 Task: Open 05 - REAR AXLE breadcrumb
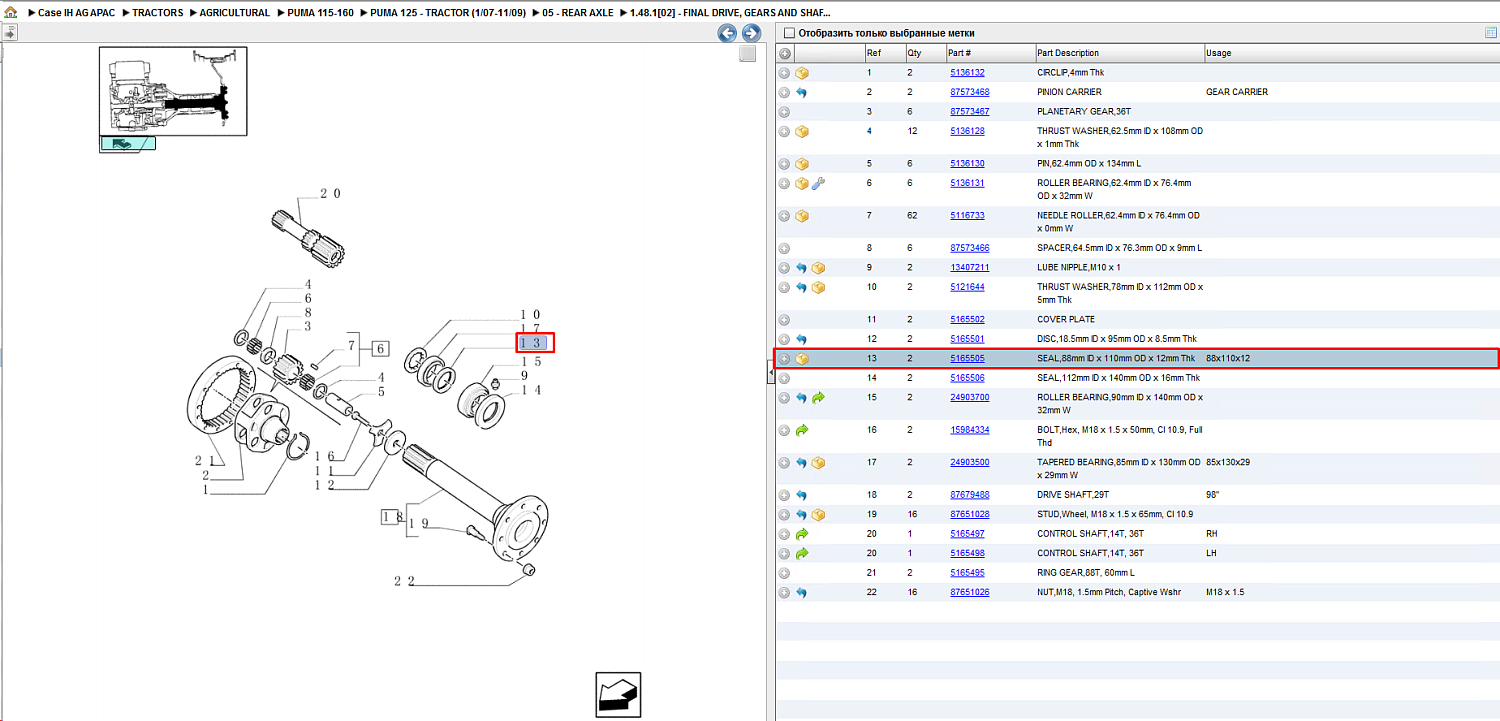(x=577, y=13)
